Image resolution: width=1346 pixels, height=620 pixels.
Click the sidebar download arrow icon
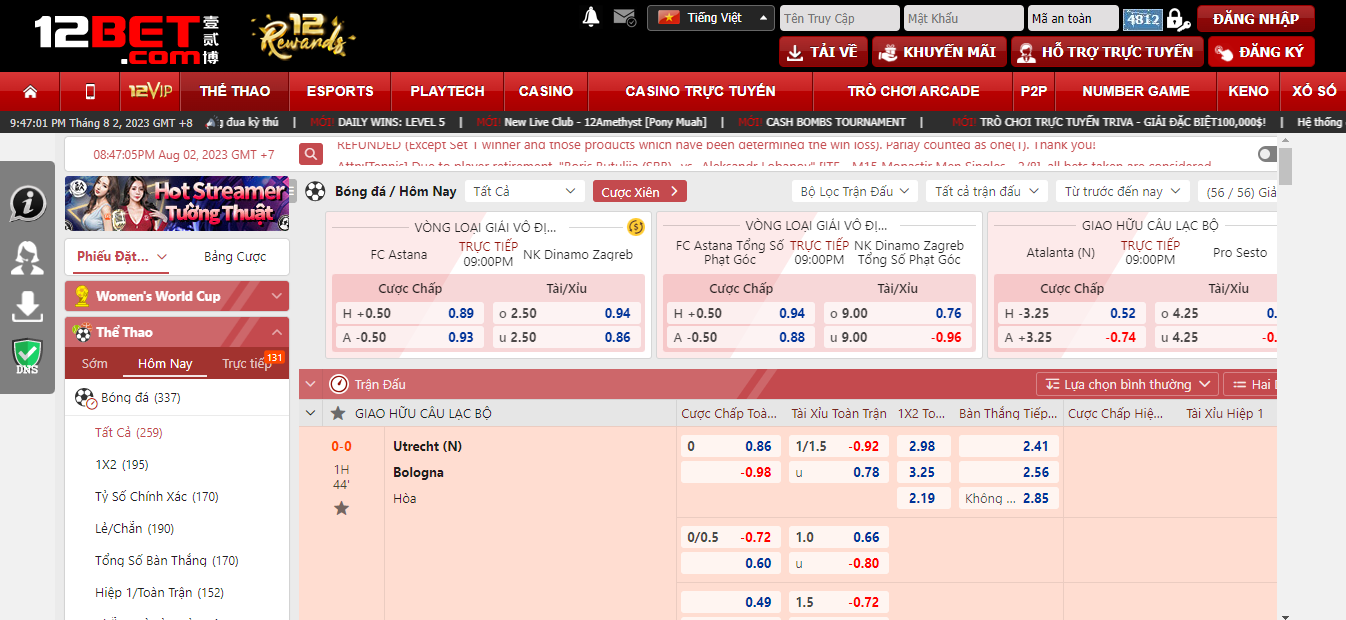tap(27, 307)
